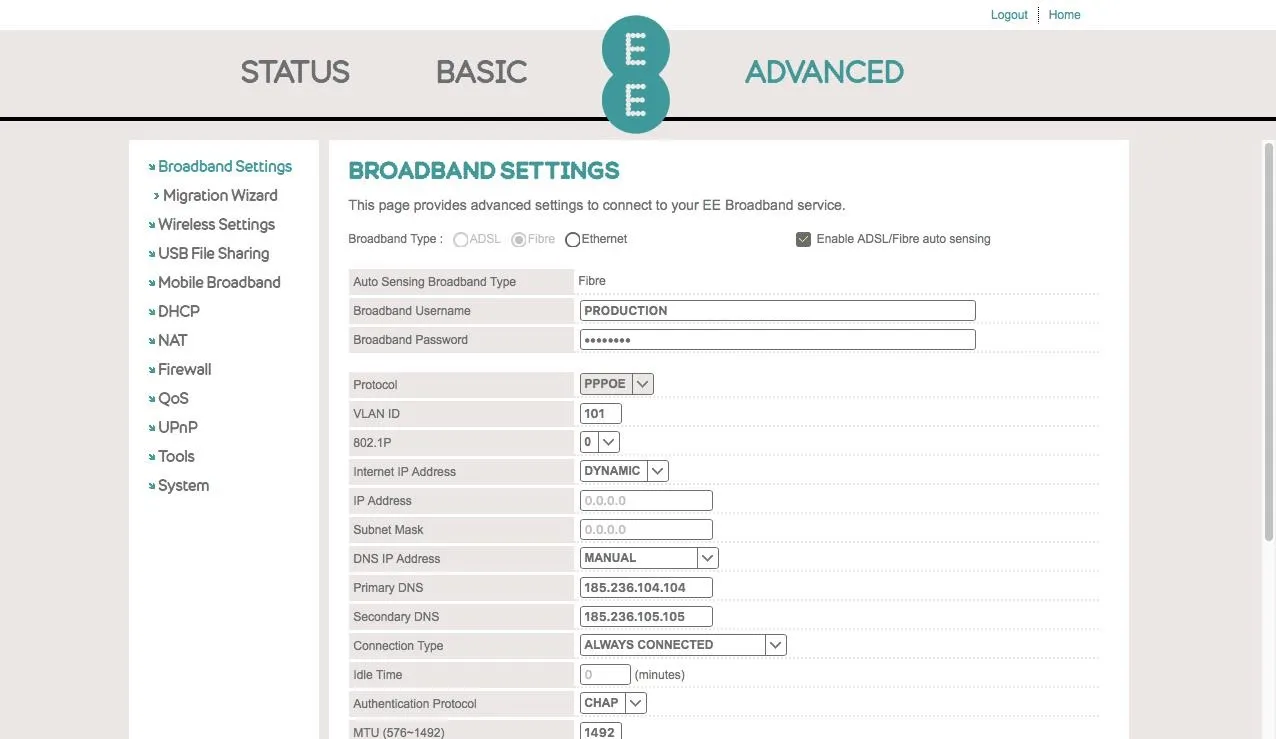This screenshot has height=739, width=1276.
Task: Click the Primary DNS input field
Action: [646, 587]
